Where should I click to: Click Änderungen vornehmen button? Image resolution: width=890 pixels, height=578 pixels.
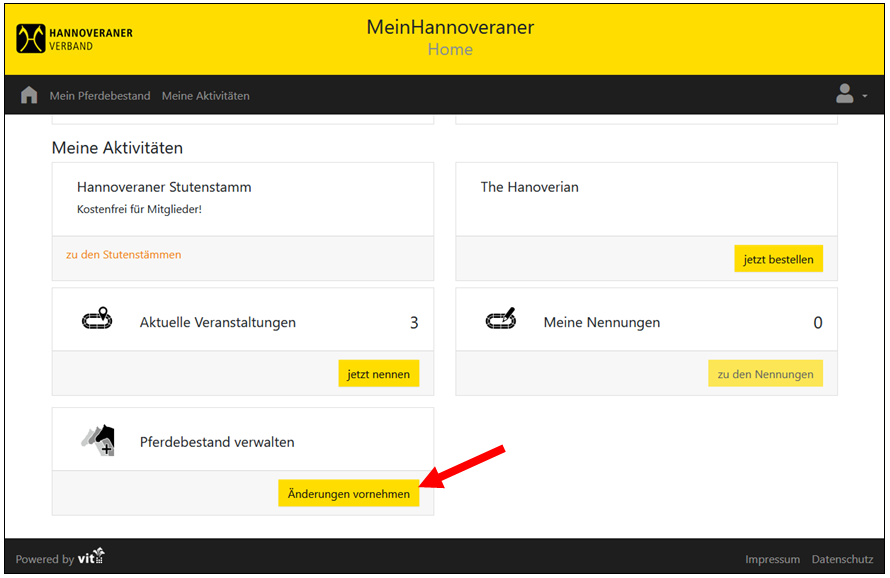pyautogui.click(x=349, y=493)
